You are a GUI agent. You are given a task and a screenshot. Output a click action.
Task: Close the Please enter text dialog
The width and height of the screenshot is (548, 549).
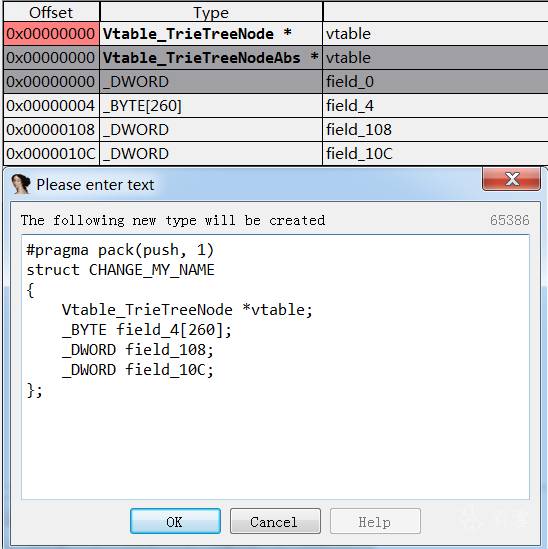click(x=511, y=179)
